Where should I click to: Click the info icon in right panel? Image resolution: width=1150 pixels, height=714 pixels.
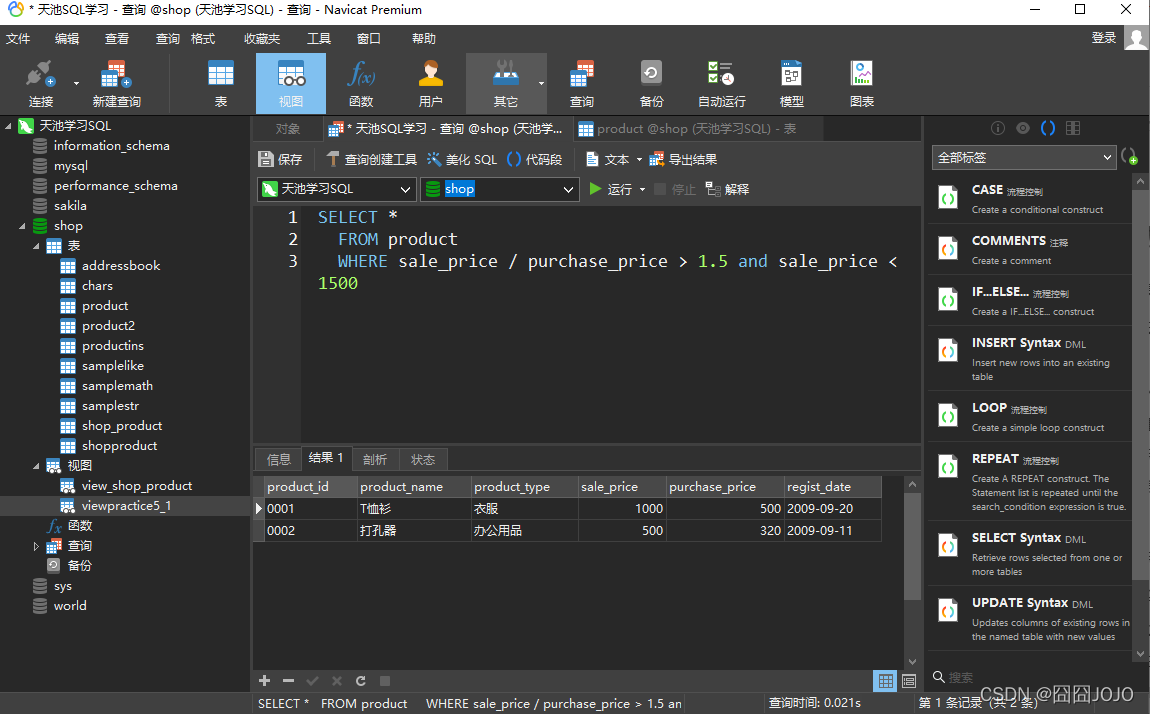pos(997,128)
